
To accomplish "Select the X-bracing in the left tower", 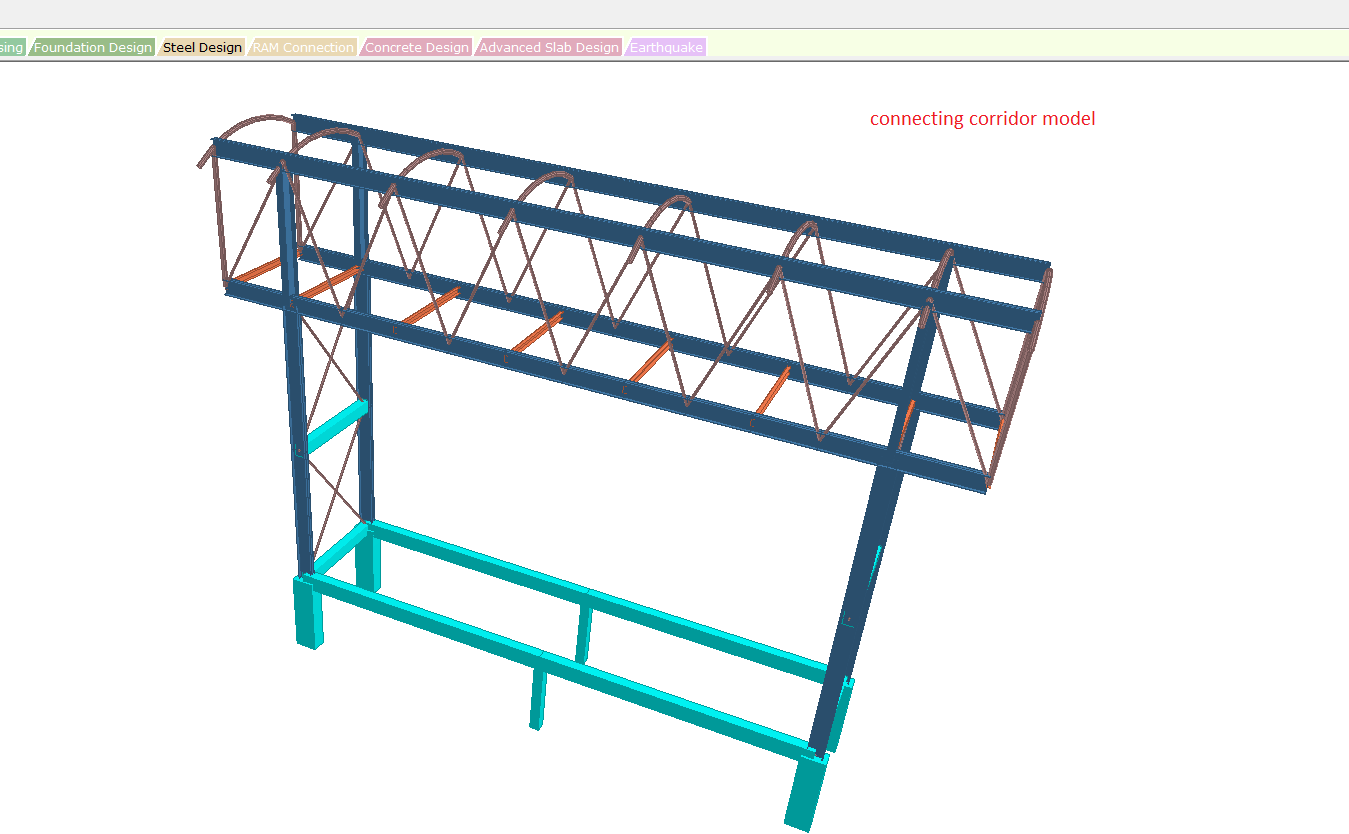I will point(330,480).
